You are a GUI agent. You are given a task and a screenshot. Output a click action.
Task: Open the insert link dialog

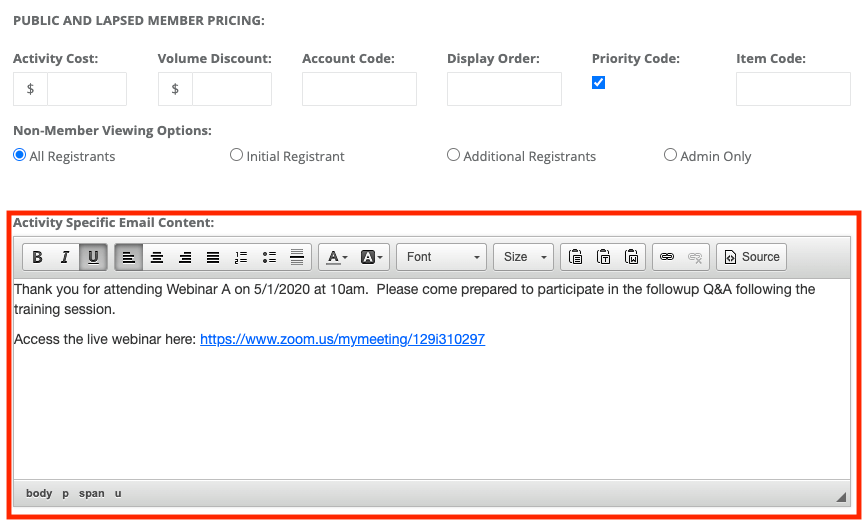tap(667, 257)
